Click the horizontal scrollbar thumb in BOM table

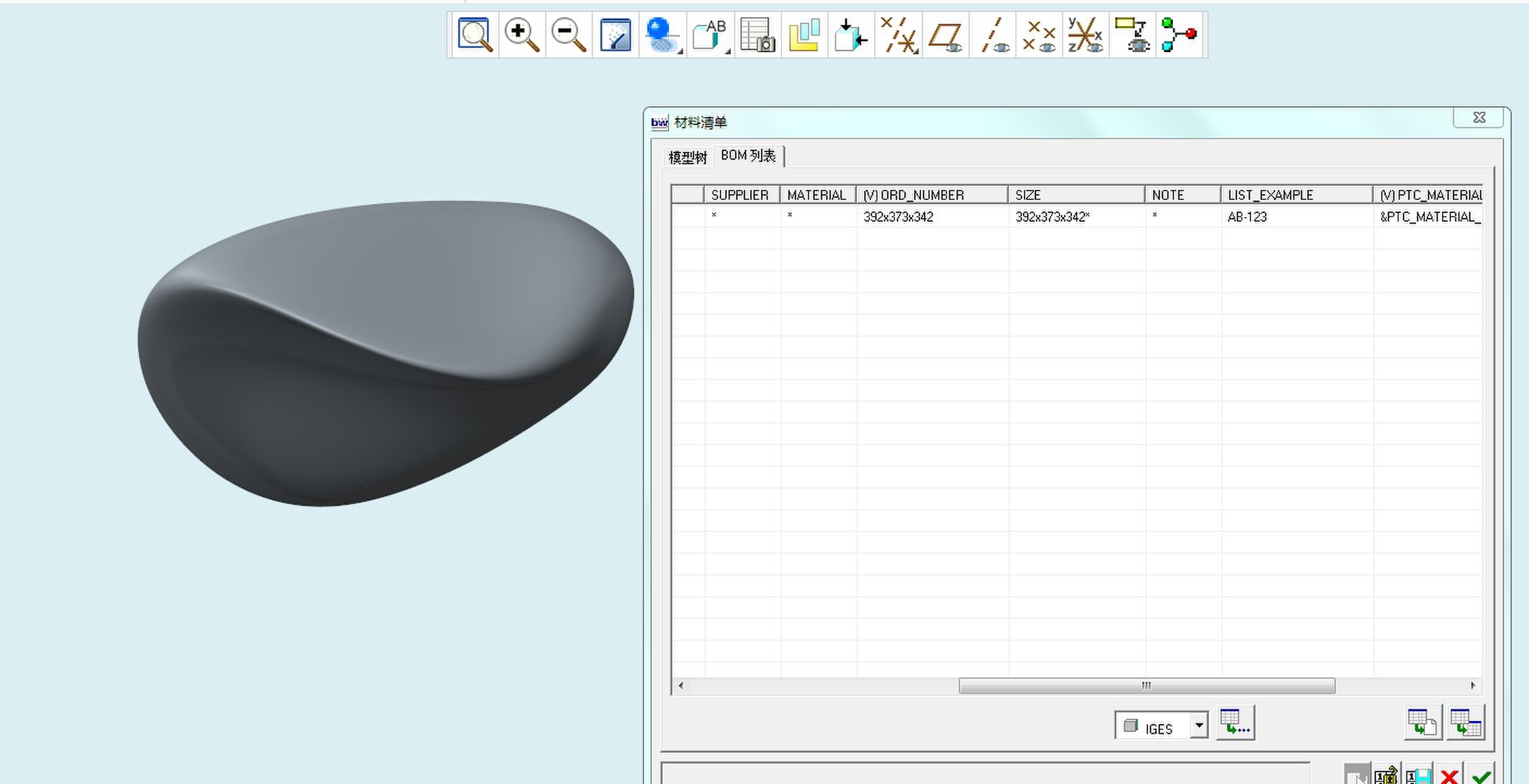[1147, 686]
